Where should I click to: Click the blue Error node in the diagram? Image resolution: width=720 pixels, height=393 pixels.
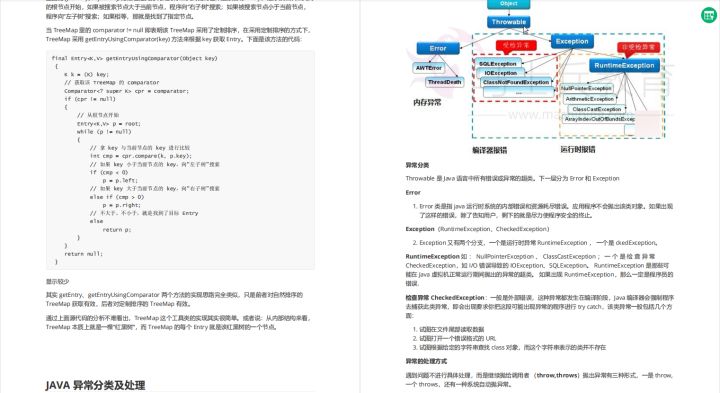coord(438,48)
